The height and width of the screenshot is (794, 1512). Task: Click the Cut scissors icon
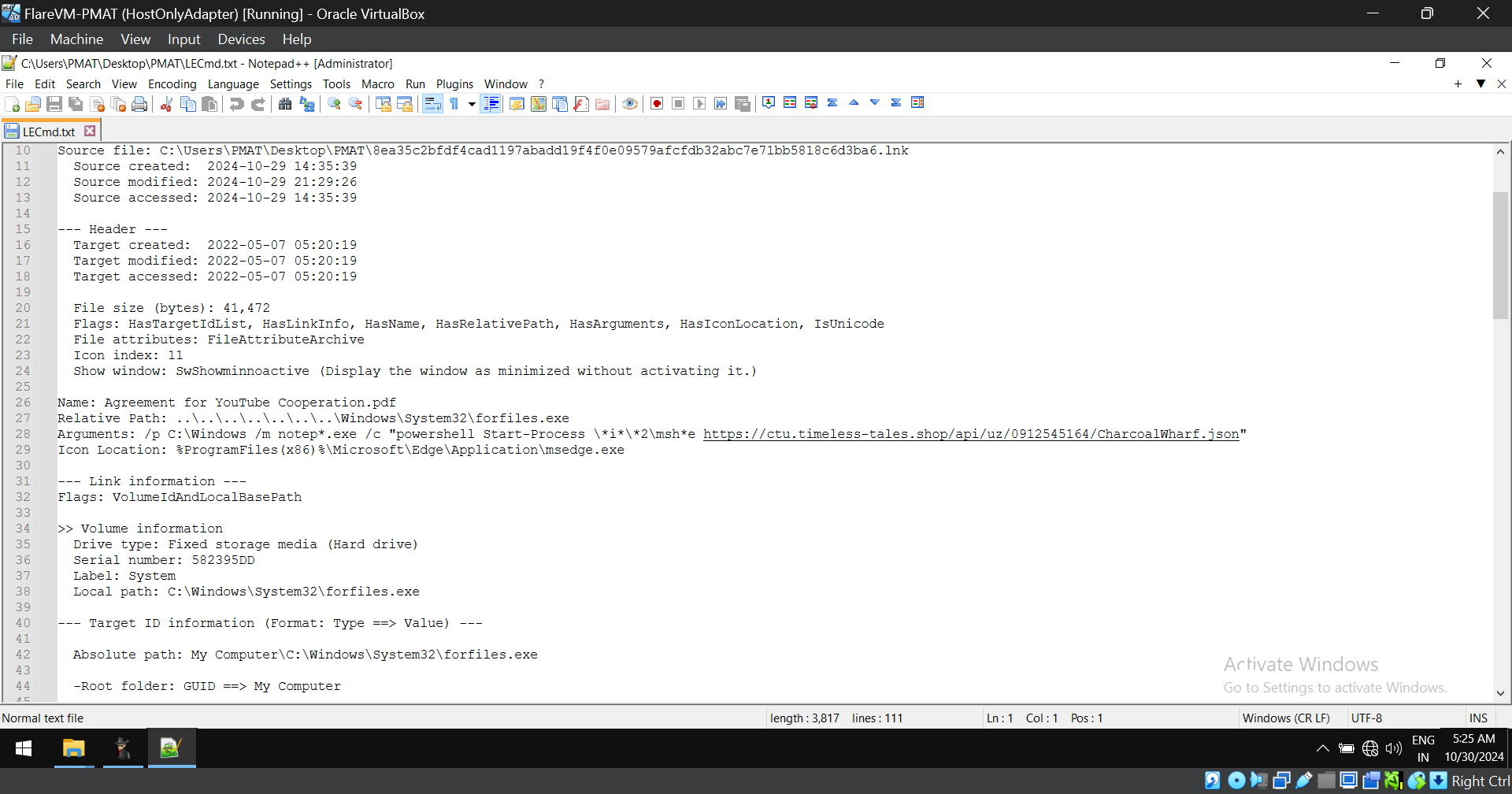tap(166, 104)
